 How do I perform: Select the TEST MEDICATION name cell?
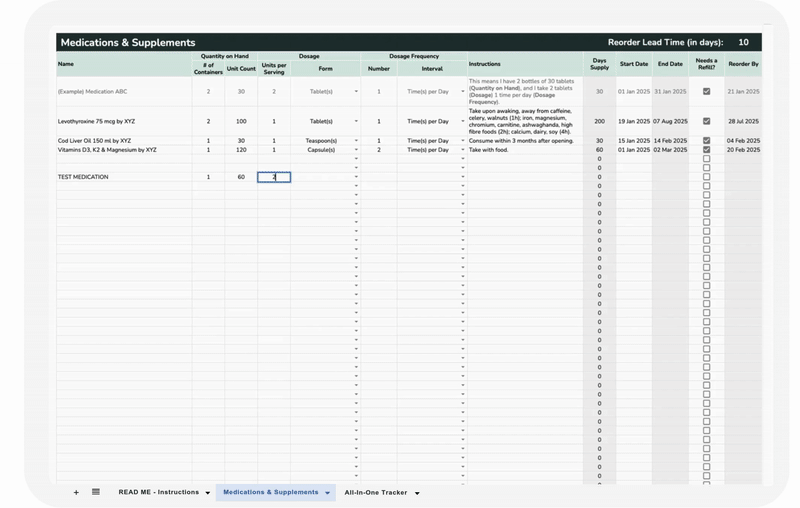(x=124, y=177)
